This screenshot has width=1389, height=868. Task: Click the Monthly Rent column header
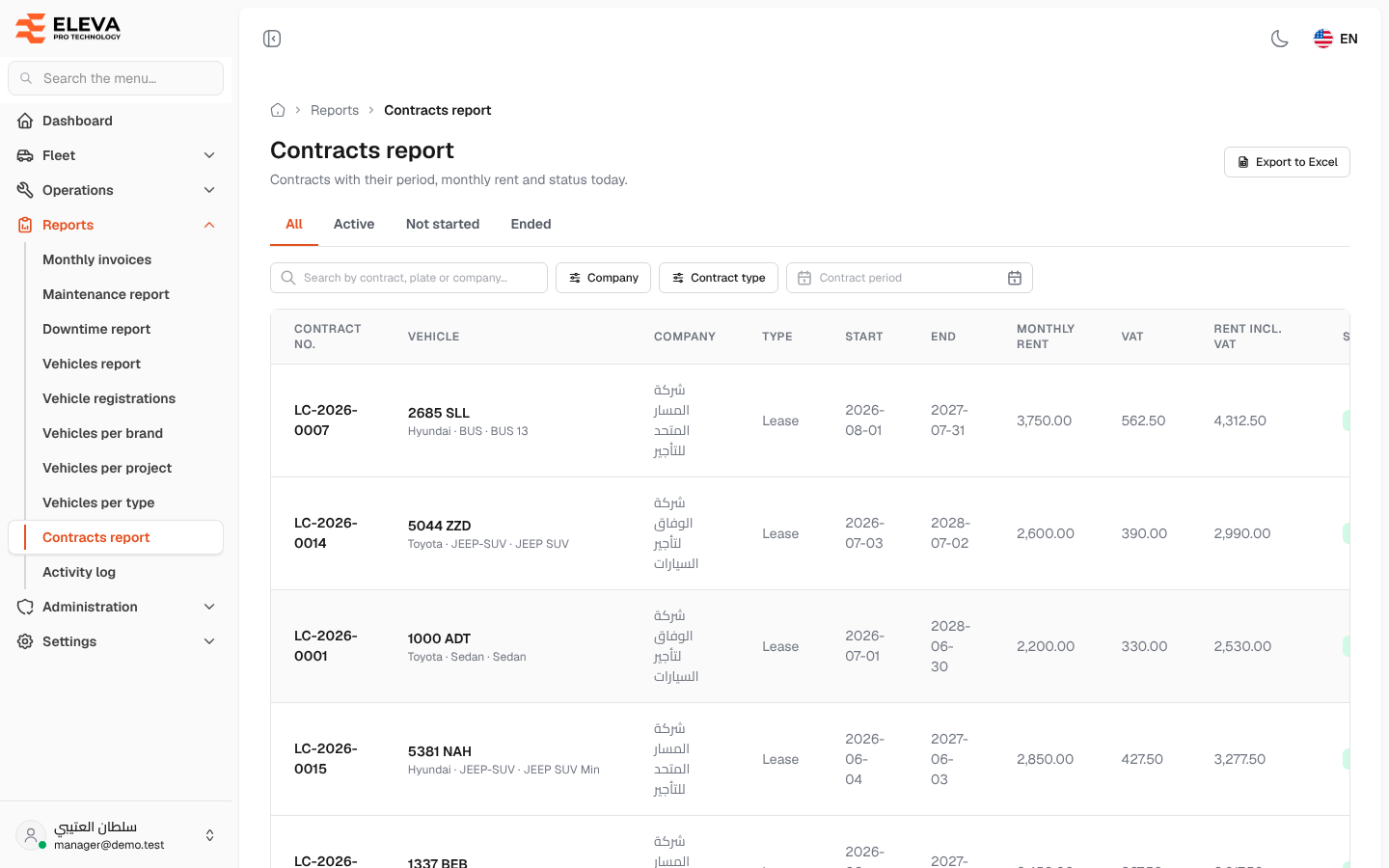point(1046,337)
